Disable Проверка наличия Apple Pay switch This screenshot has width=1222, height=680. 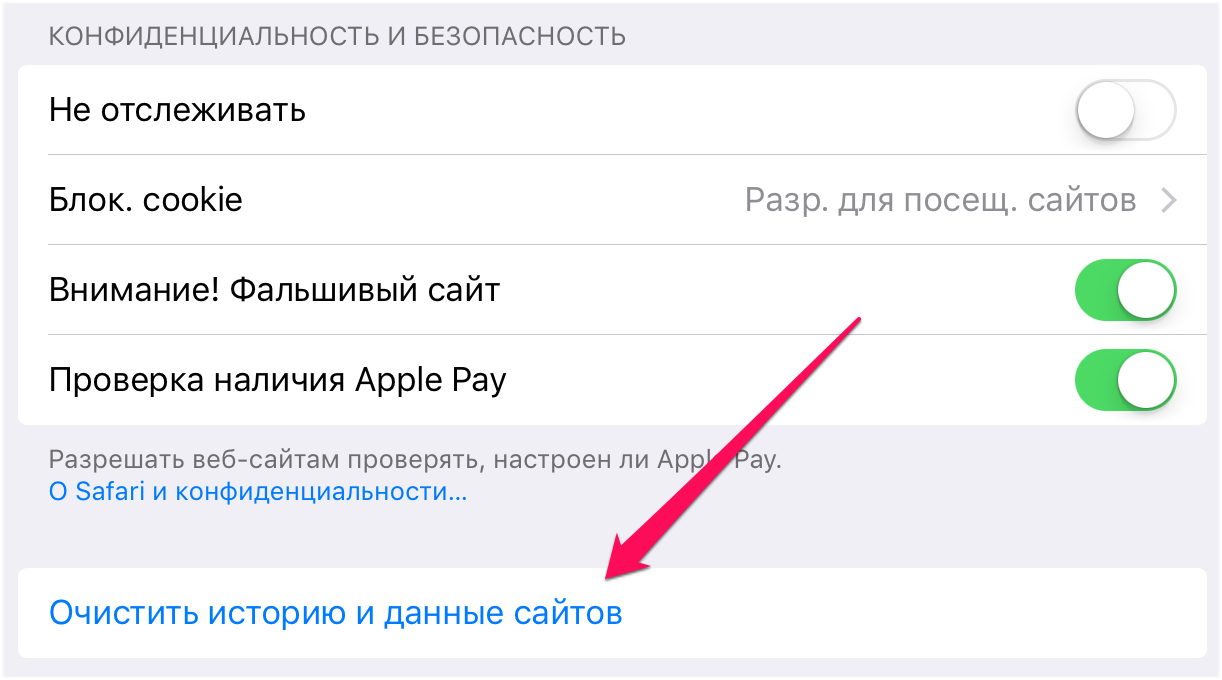[1125, 380]
